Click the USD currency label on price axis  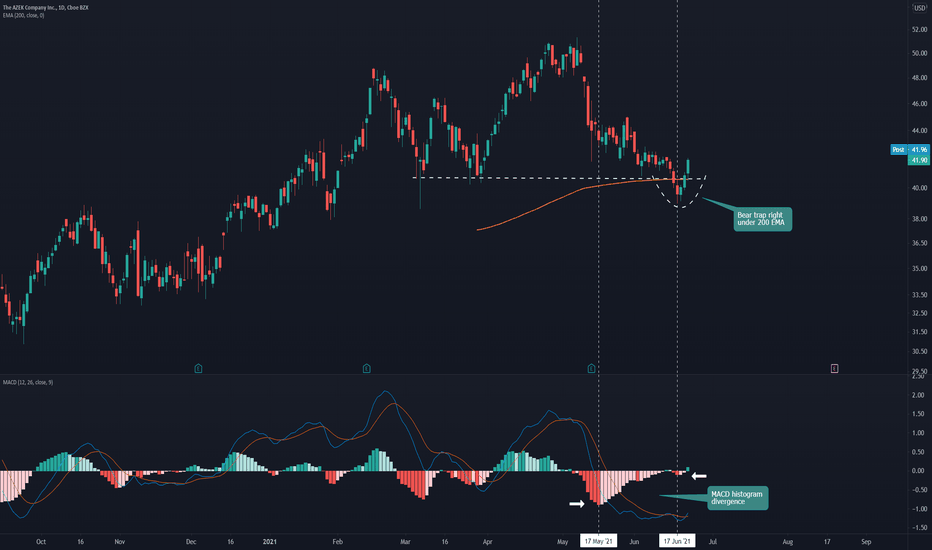click(920, 8)
